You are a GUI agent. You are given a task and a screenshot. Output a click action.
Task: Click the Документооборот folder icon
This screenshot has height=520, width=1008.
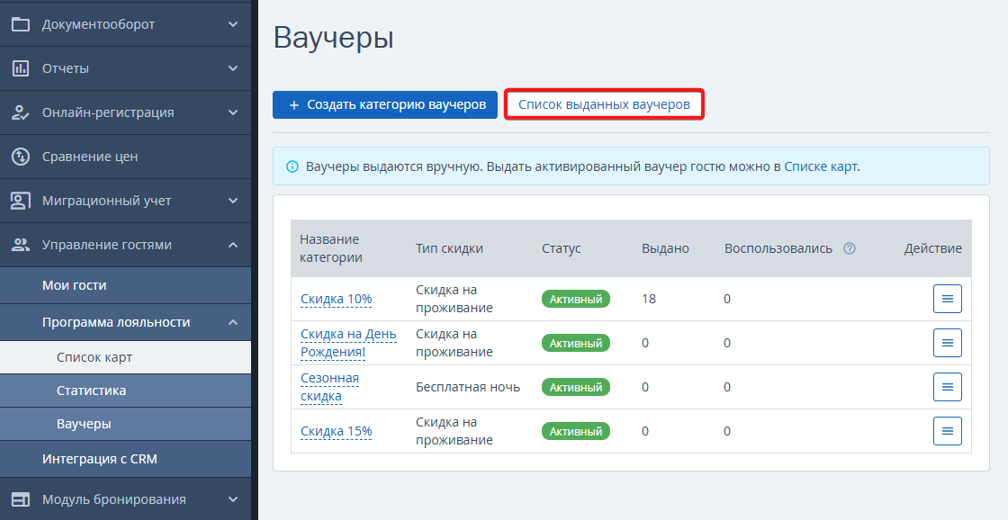[21, 24]
